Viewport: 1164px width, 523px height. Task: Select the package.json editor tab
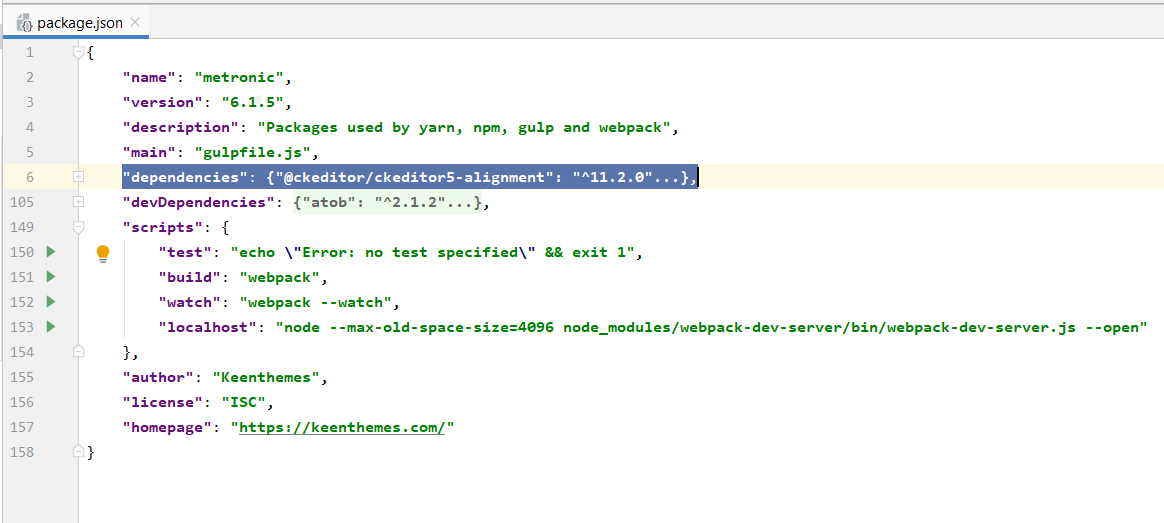point(75,23)
